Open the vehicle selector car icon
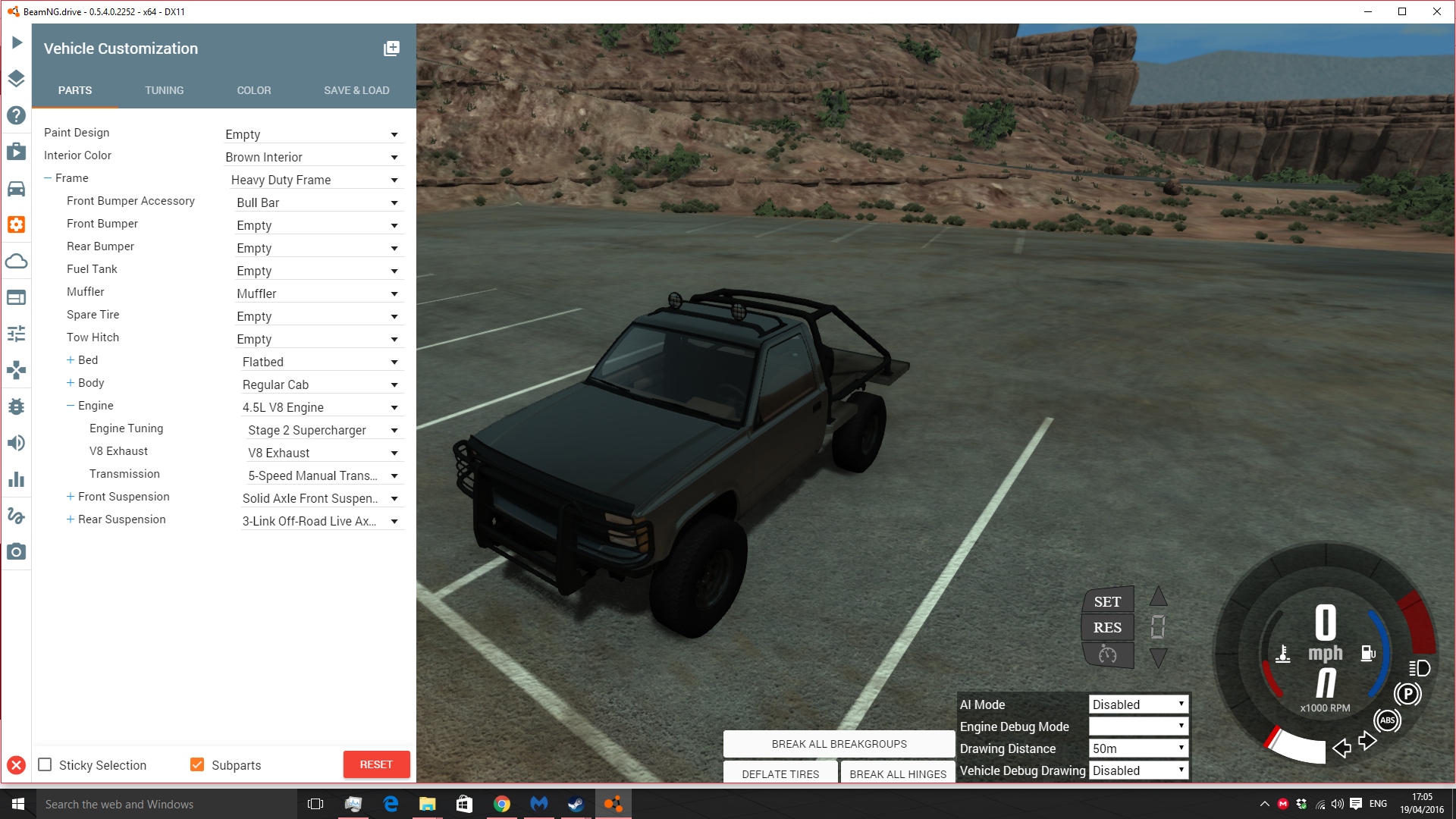1456x819 pixels. click(16, 188)
